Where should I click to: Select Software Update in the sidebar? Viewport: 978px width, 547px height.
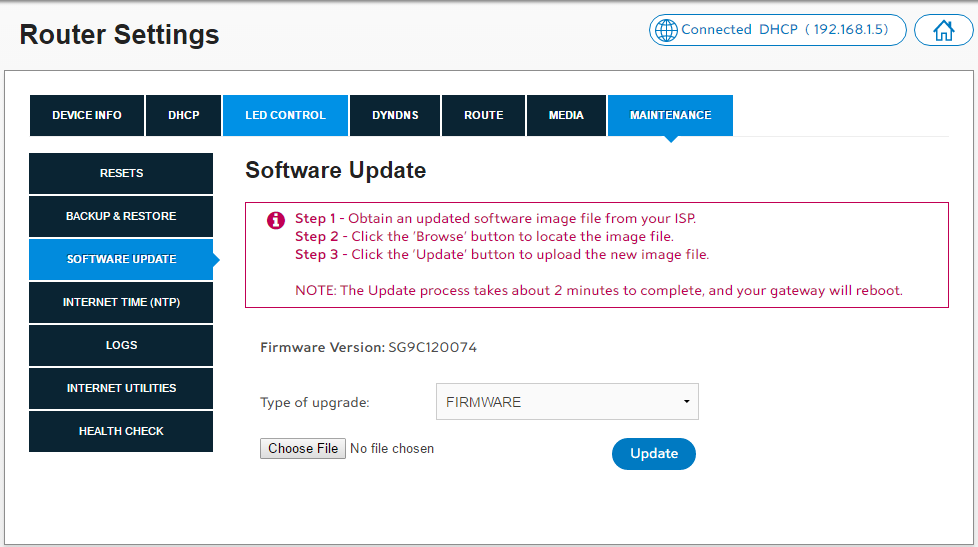[121, 260]
